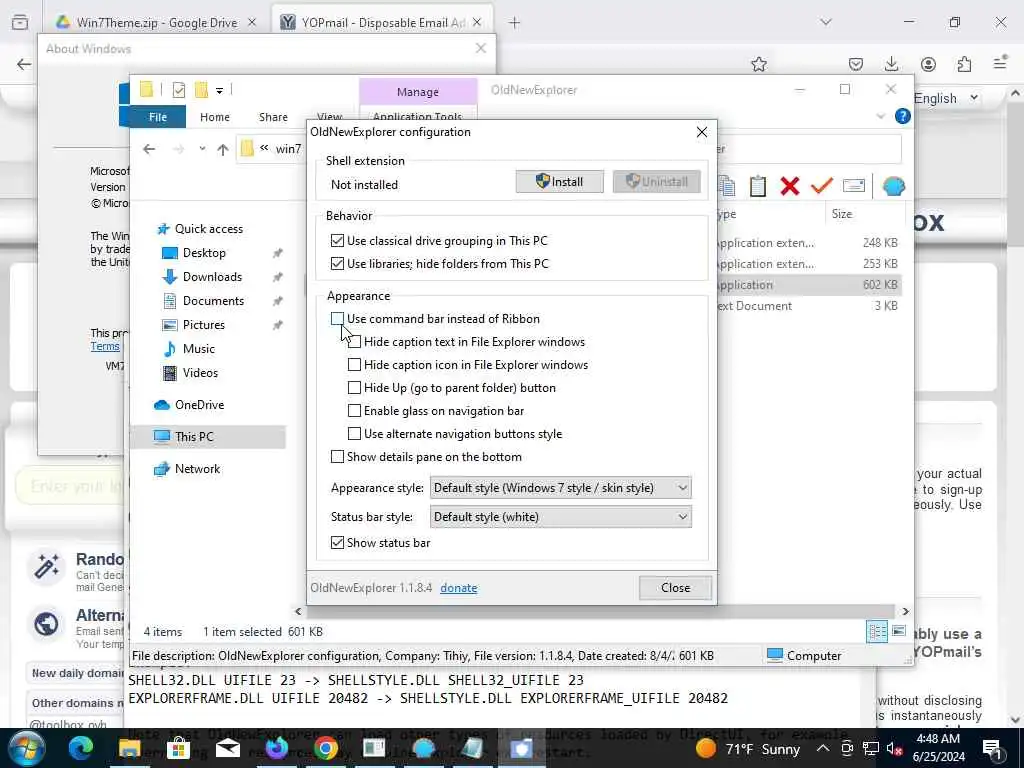Open Quick Access Toolbar customize dropdown
The height and width of the screenshot is (768, 1024).
(219, 90)
